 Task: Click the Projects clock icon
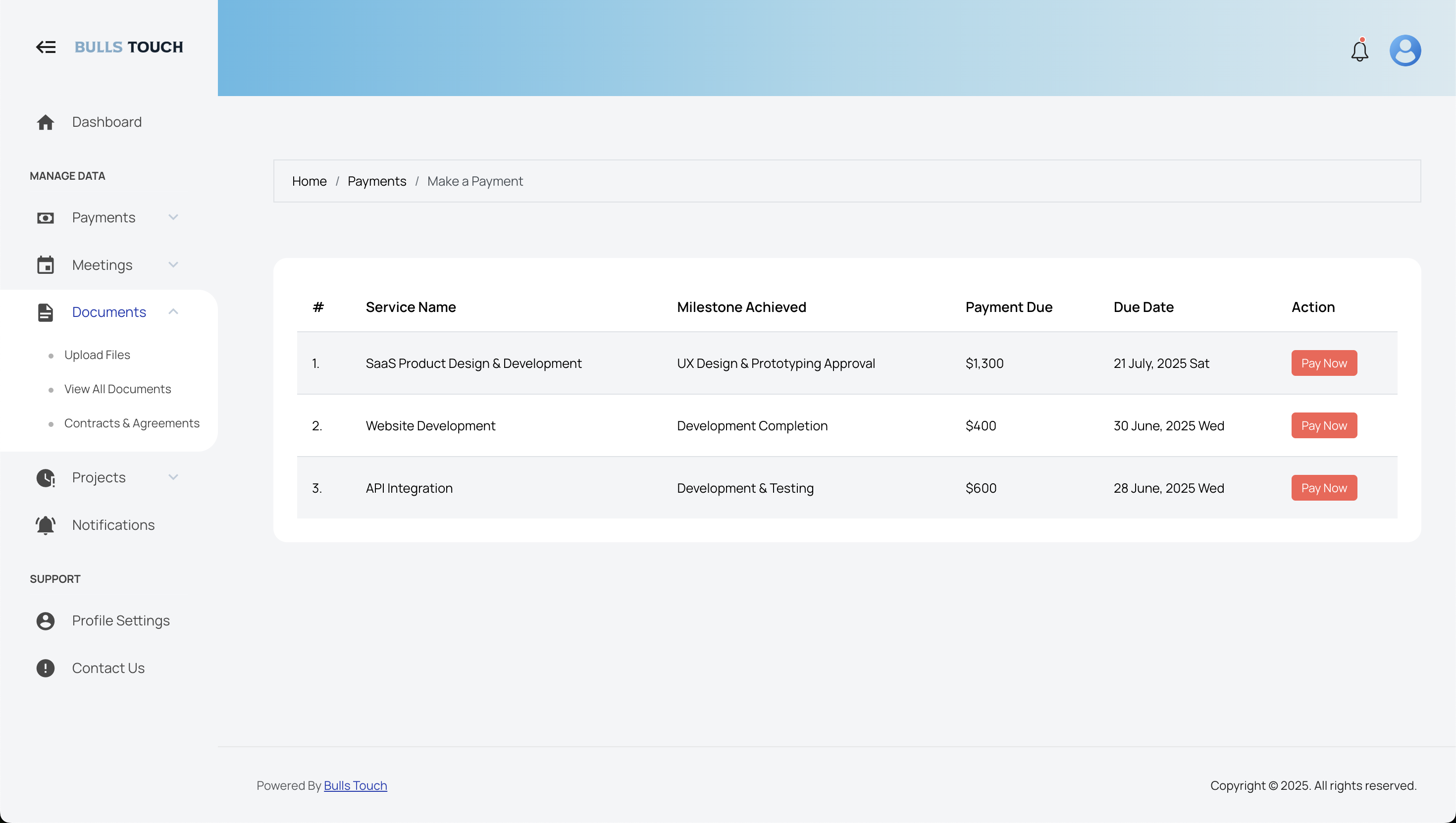tap(45, 478)
